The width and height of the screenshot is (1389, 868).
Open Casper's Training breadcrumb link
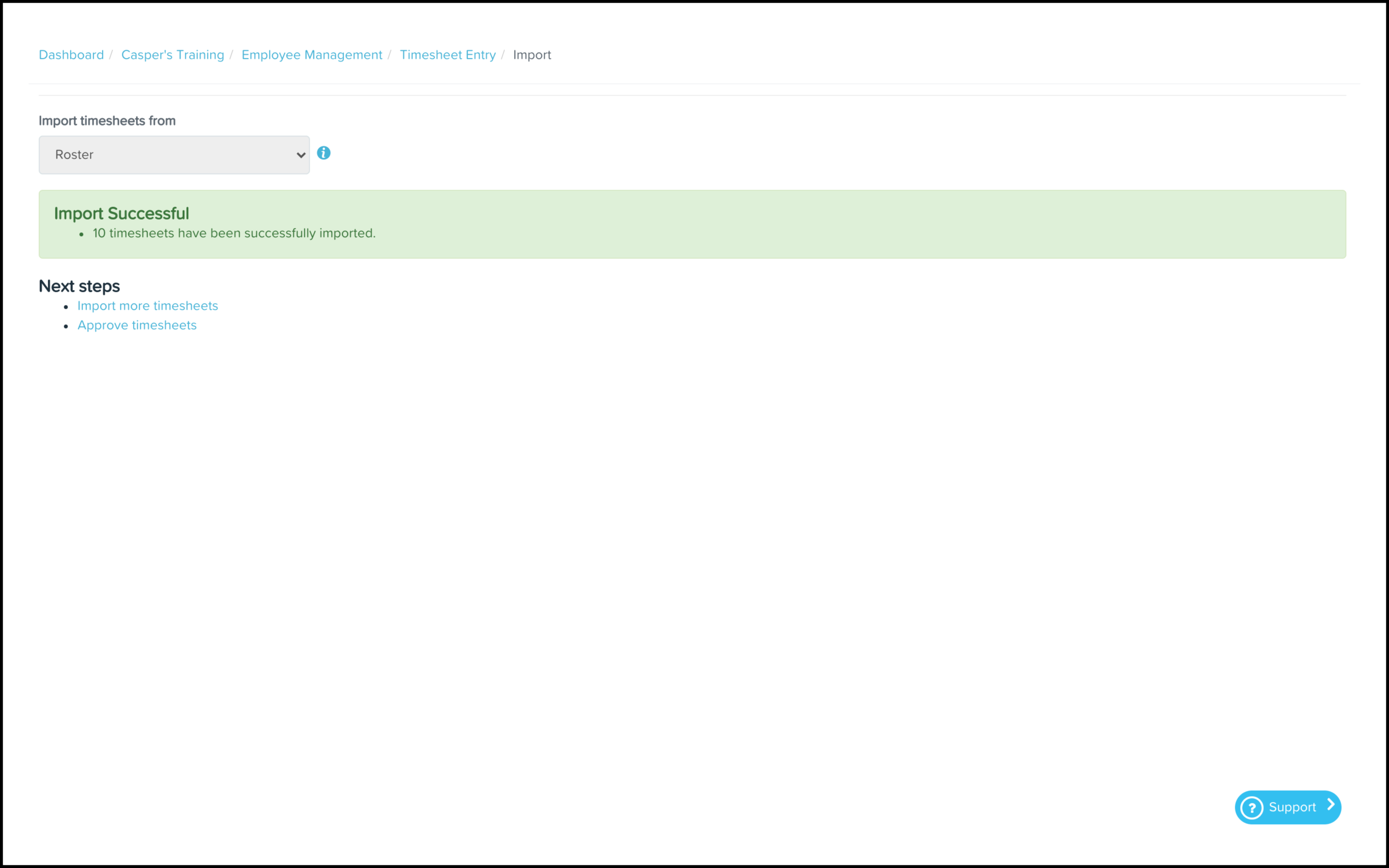[172, 55]
